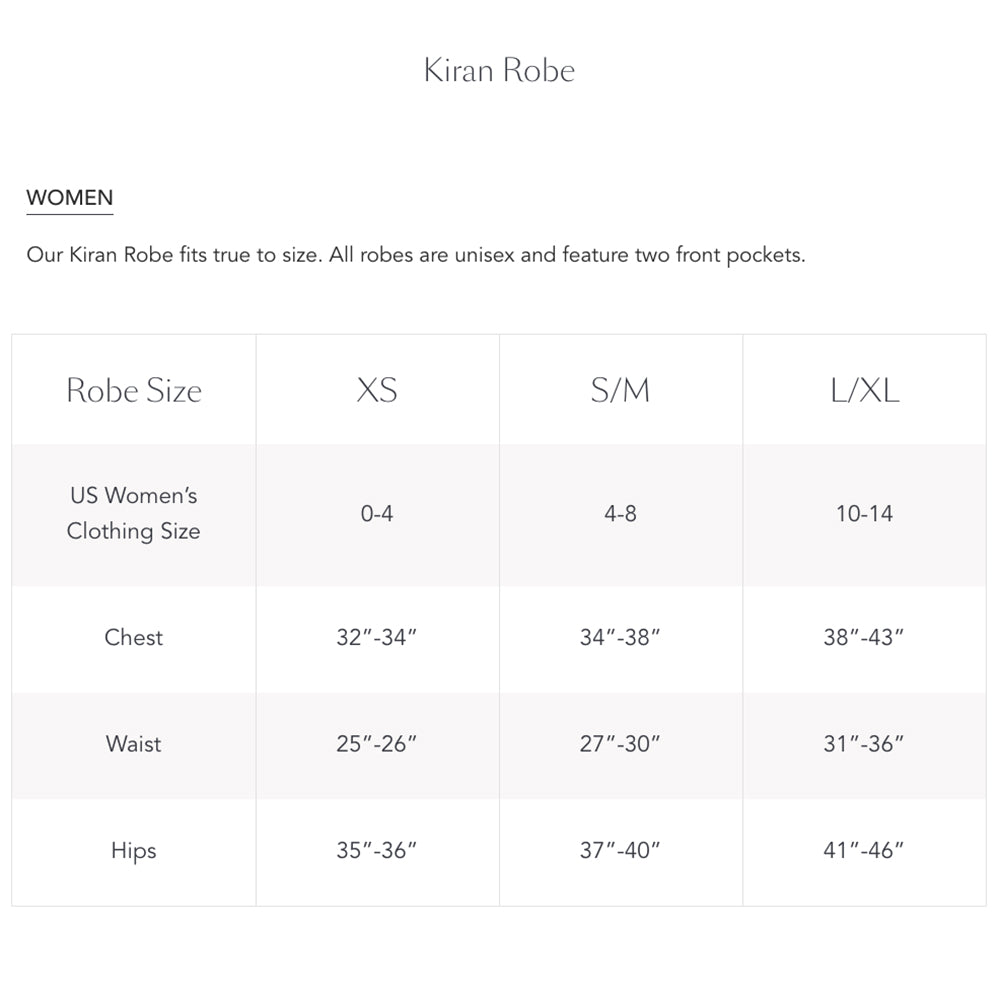Click the Chest row label

pos(134,637)
